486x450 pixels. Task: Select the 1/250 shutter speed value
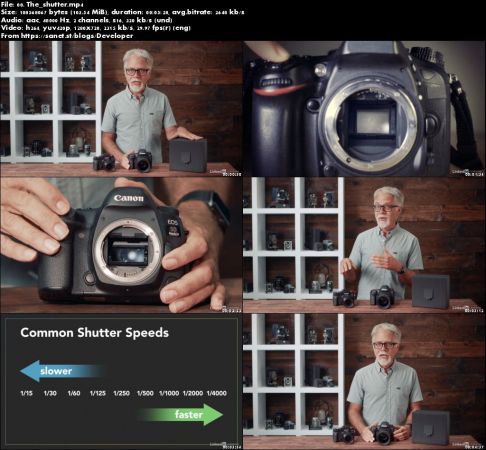pos(121,393)
